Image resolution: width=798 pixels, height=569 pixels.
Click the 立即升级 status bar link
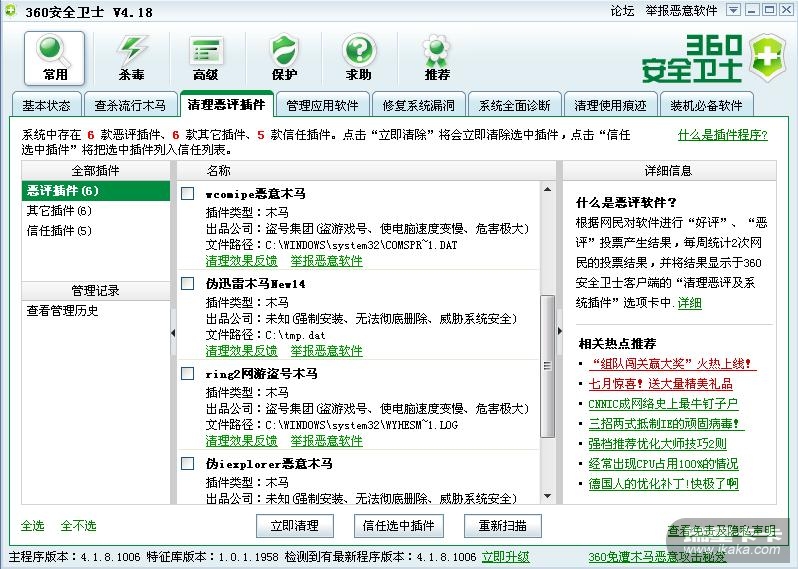tap(505, 557)
